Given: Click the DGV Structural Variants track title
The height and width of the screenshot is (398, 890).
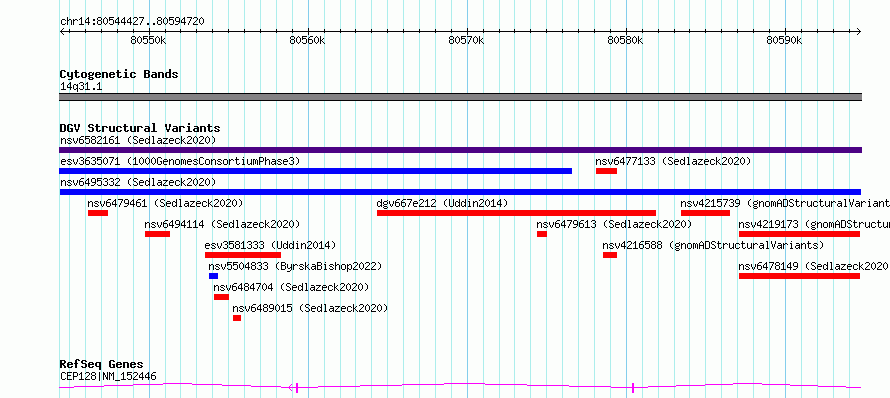Looking at the screenshot, I should (140, 128).
